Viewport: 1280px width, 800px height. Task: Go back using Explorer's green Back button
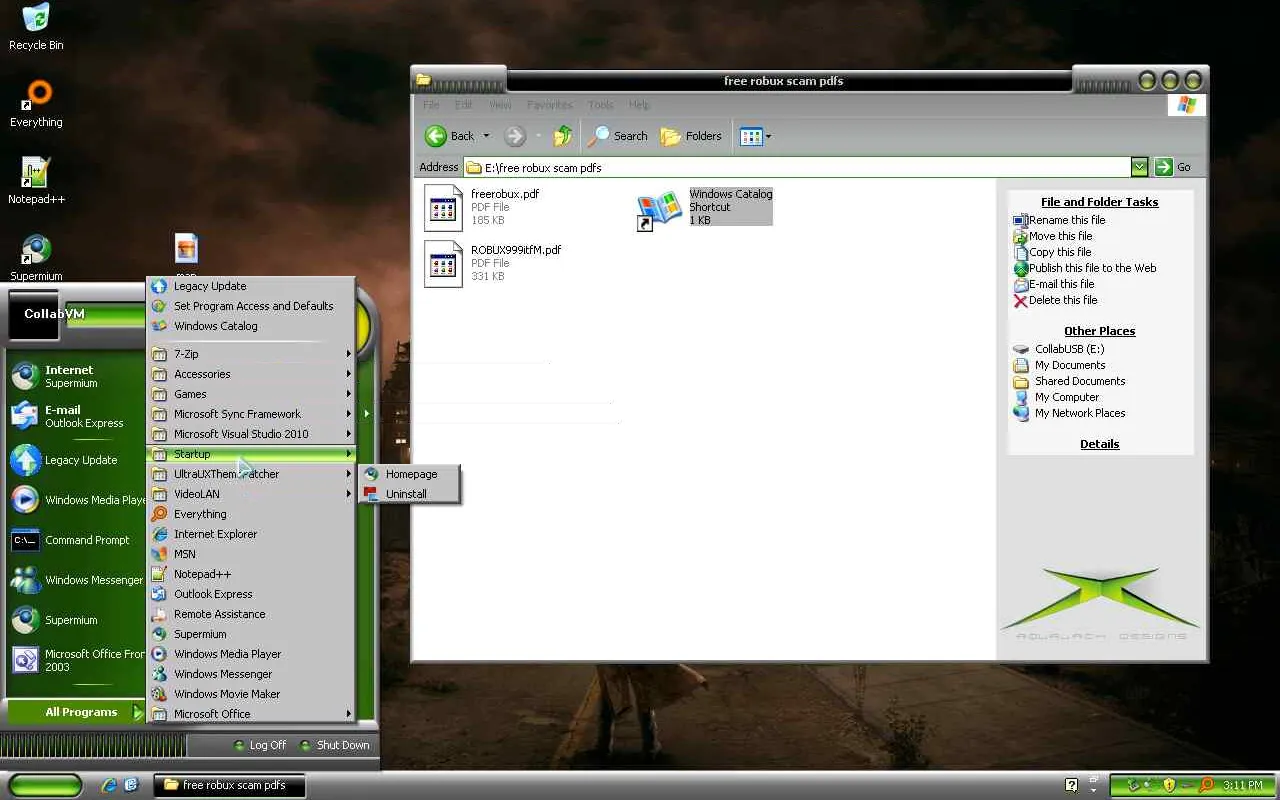click(x=449, y=136)
